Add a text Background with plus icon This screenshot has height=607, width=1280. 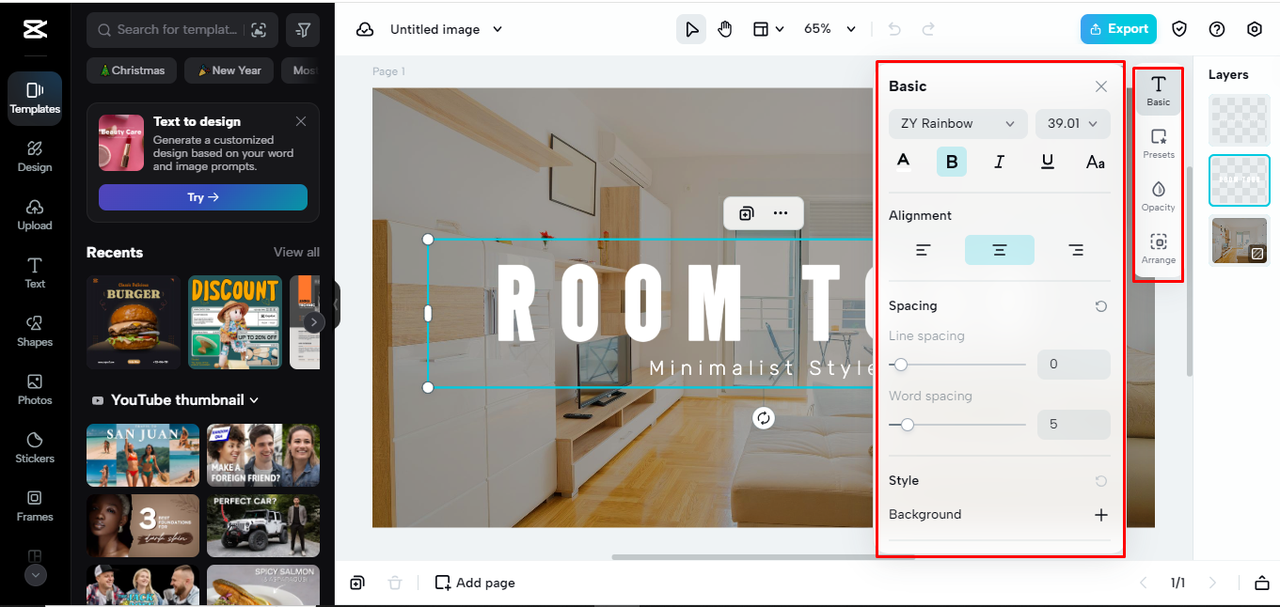[x=1101, y=515]
